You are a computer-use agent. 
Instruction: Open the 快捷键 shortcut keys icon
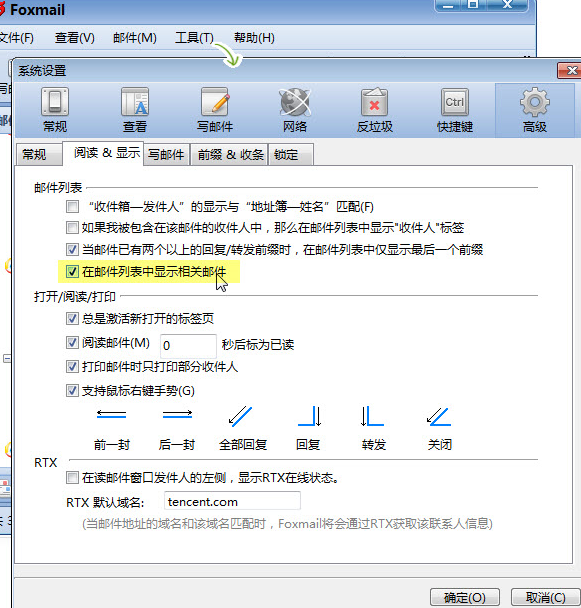(455, 110)
